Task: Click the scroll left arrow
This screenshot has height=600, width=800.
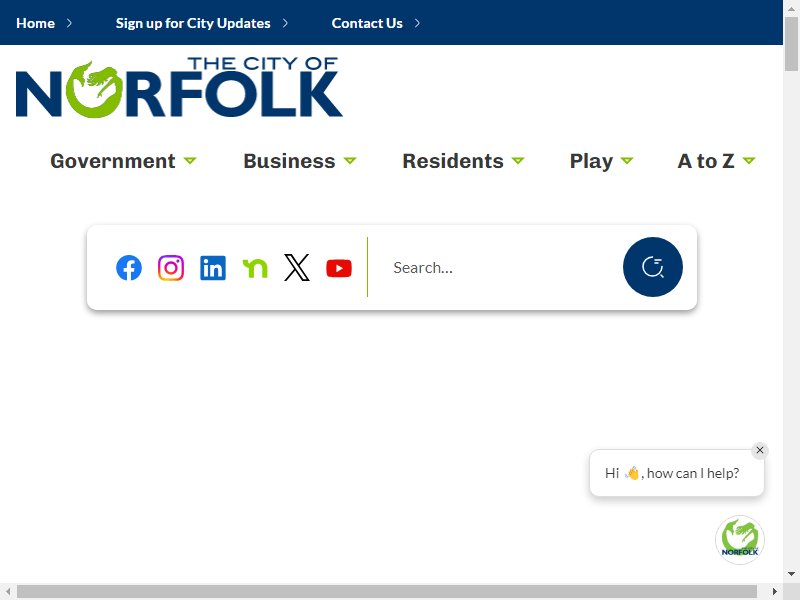Action: [8, 592]
